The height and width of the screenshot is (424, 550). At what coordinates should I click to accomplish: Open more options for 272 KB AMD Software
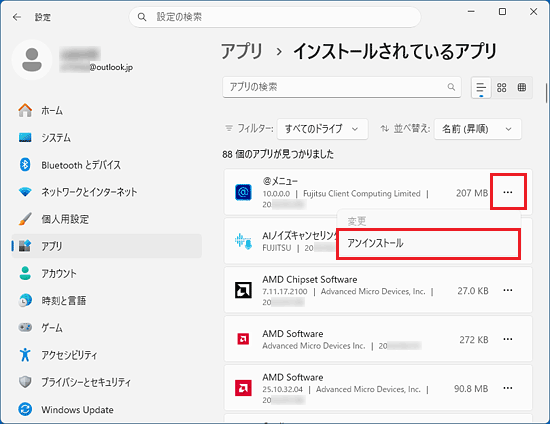(508, 339)
